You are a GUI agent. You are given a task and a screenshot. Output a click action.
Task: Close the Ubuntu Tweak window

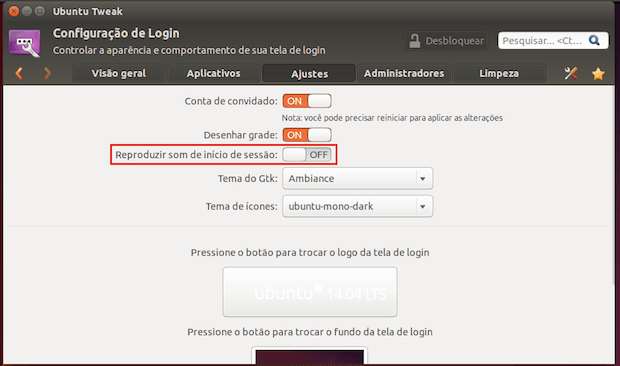tap(14, 11)
